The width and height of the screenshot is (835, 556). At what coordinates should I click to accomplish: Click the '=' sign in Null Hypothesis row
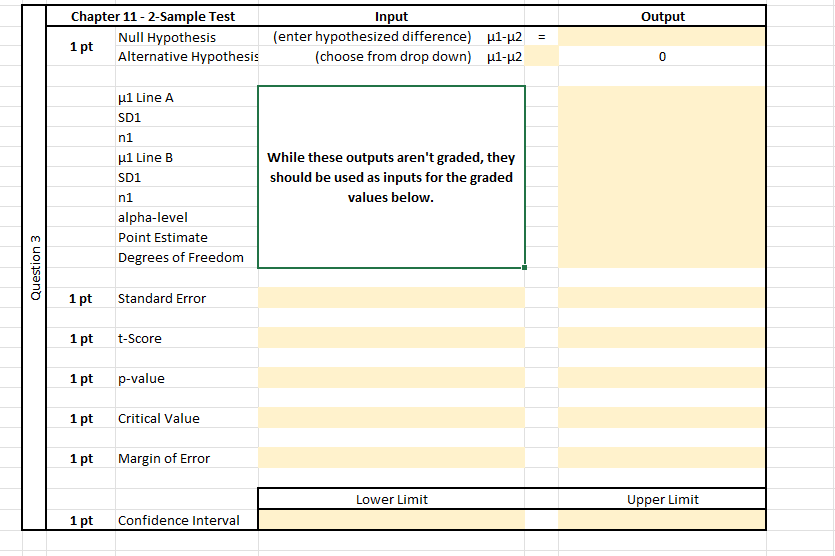point(542,37)
